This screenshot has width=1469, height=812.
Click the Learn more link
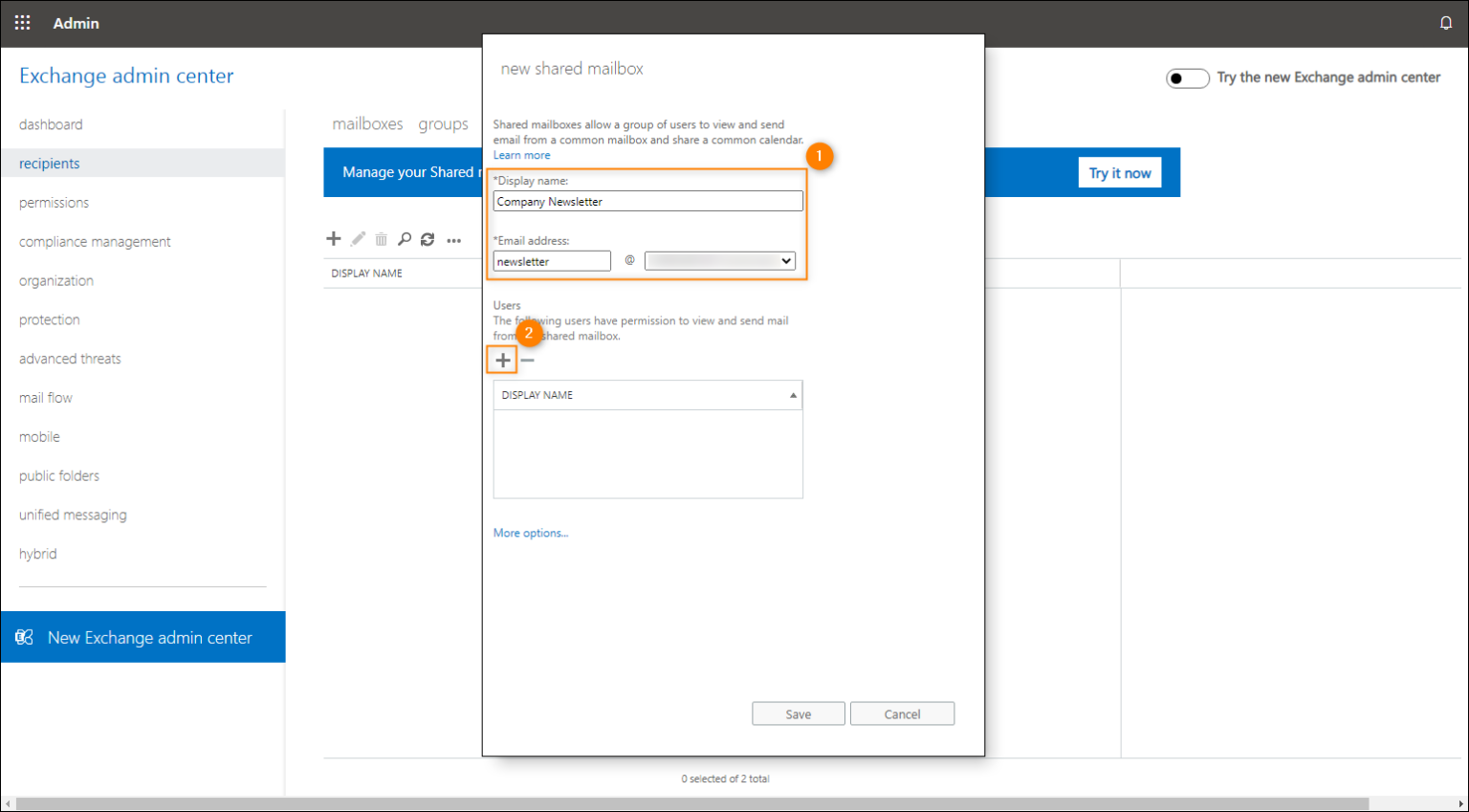tap(521, 154)
